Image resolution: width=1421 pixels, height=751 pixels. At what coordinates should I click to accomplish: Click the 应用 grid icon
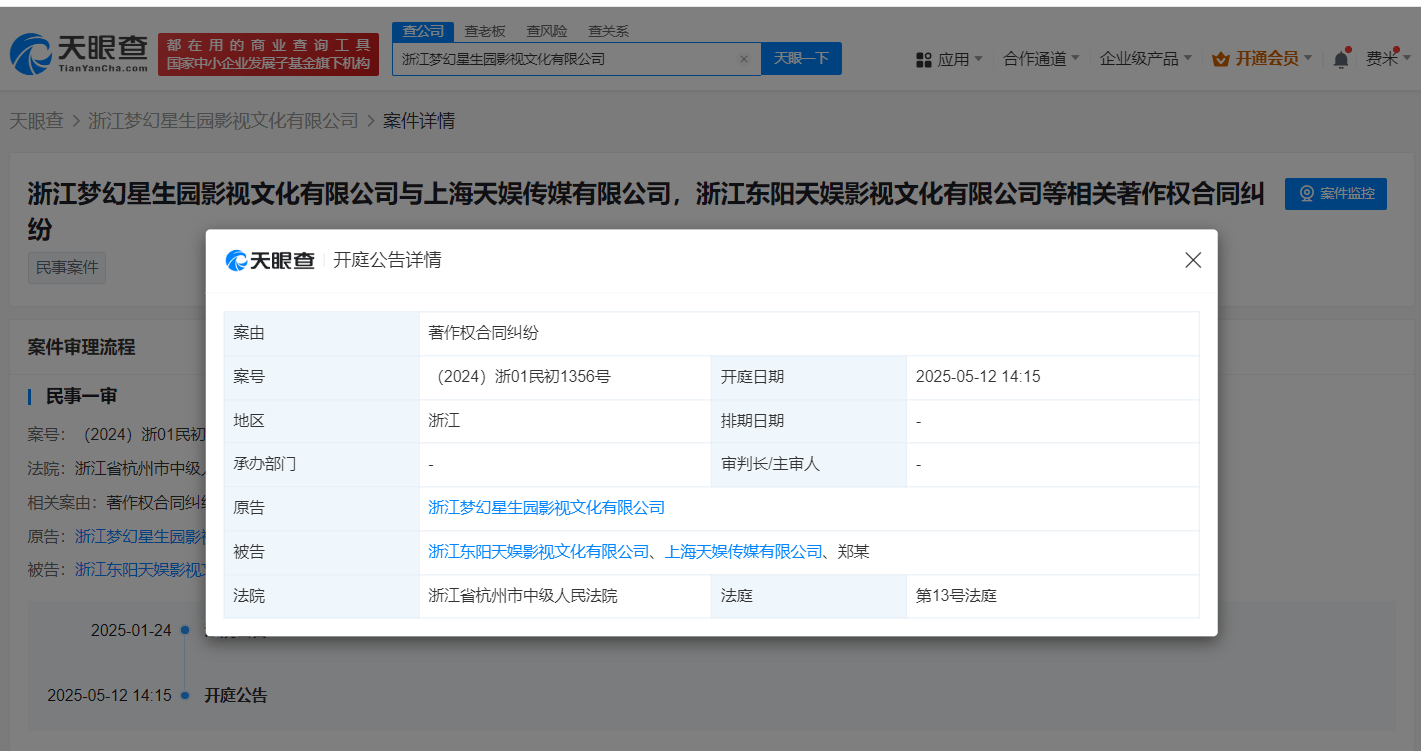(x=924, y=60)
